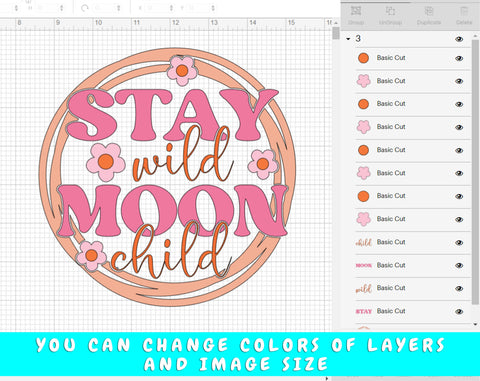This screenshot has width=480, height=381.
Task: Click the canvas vertical scrollbar thumb
Action: [x=336, y=34]
